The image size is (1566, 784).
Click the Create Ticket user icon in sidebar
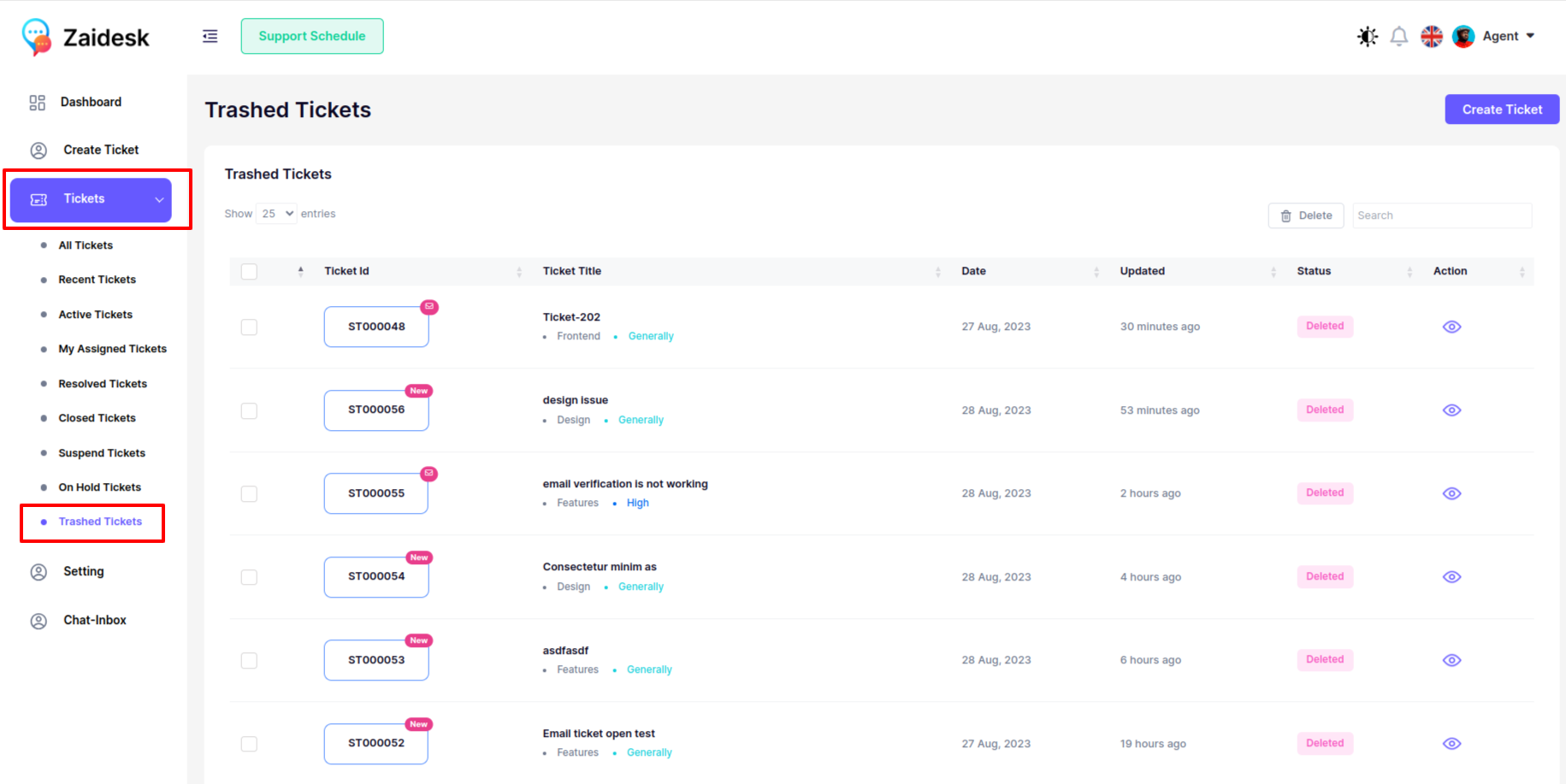(38, 150)
